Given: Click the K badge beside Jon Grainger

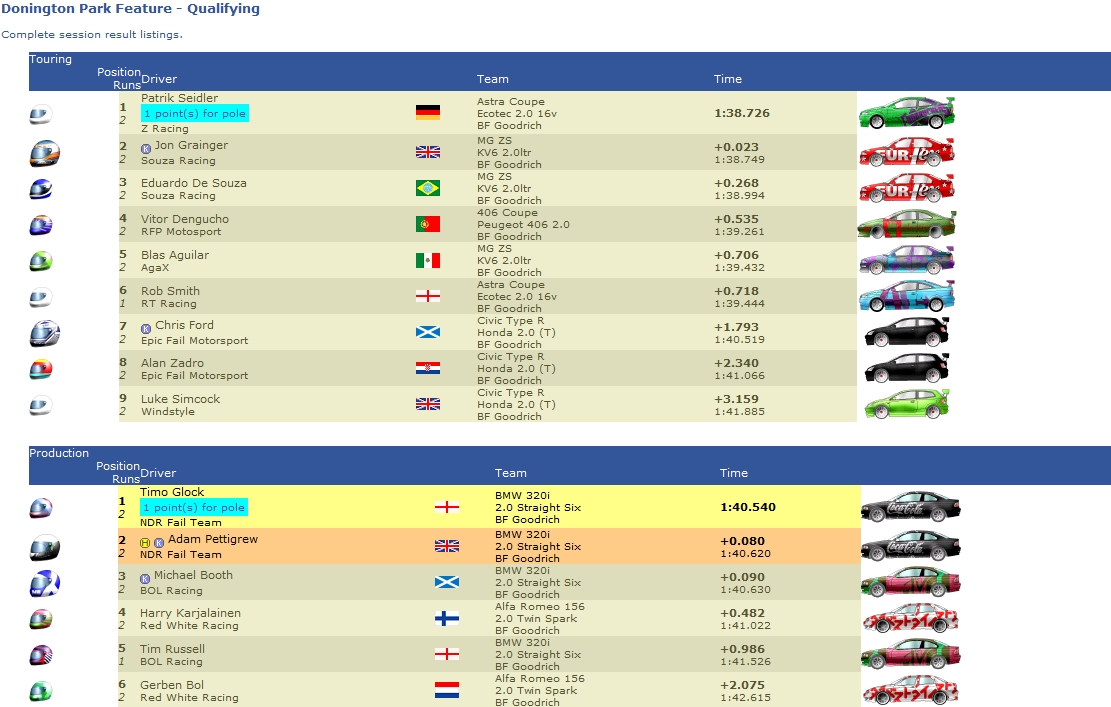Looking at the screenshot, I should pyautogui.click(x=146, y=149).
